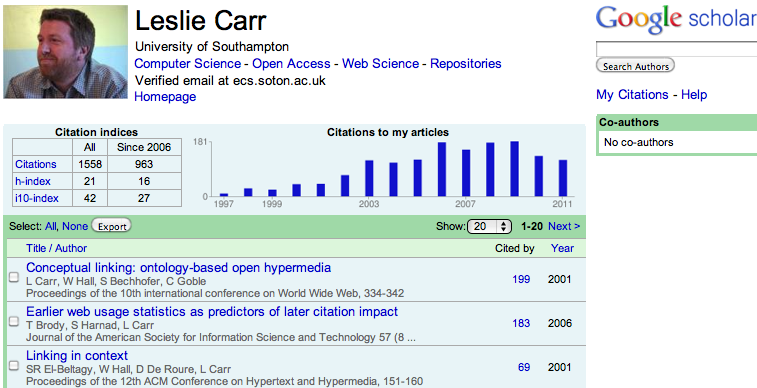Image resolution: width=757 pixels, height=388 pixels.
Task: Click the Co-authors panel header
Action: [677, 122]
